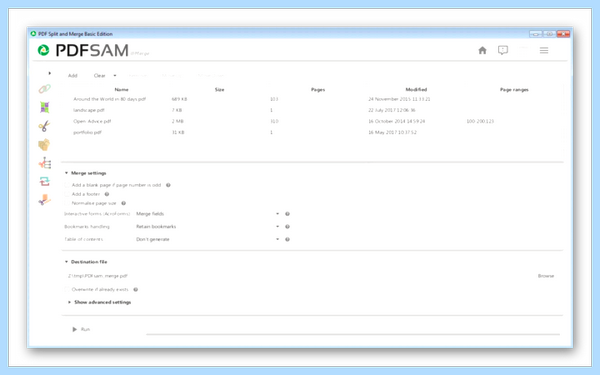This screenshot has height=375, width=600.
Task: Select the green and purple grid sidebar icon
Action: [x=44, y=108]
